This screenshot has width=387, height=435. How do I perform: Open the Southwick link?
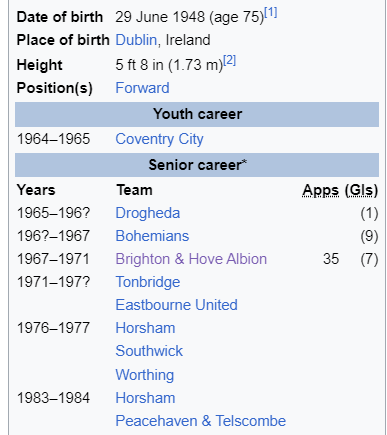149,351
